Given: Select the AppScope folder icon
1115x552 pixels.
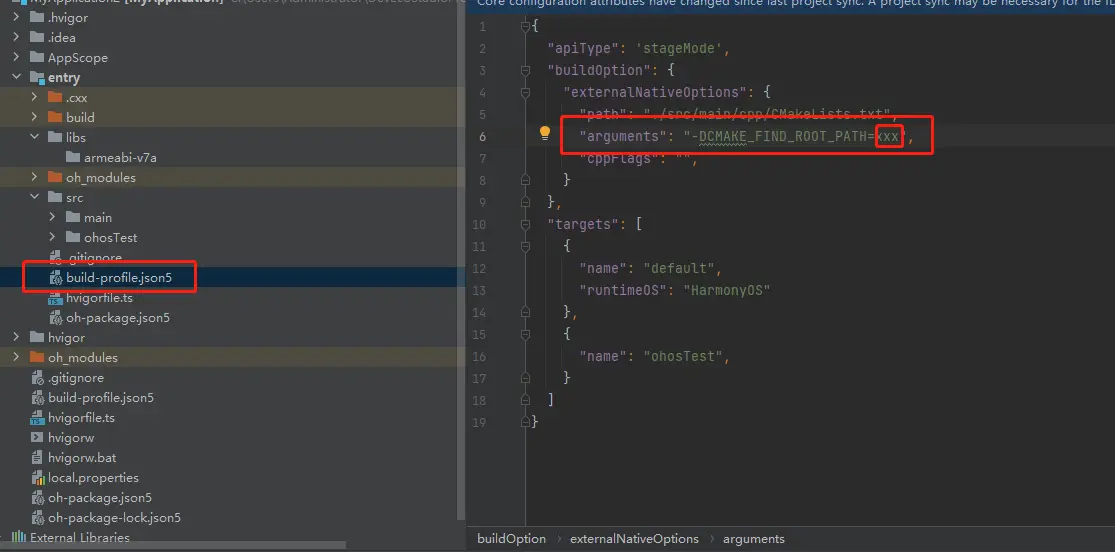Looking at the screenshot, I should click(37, 57).
